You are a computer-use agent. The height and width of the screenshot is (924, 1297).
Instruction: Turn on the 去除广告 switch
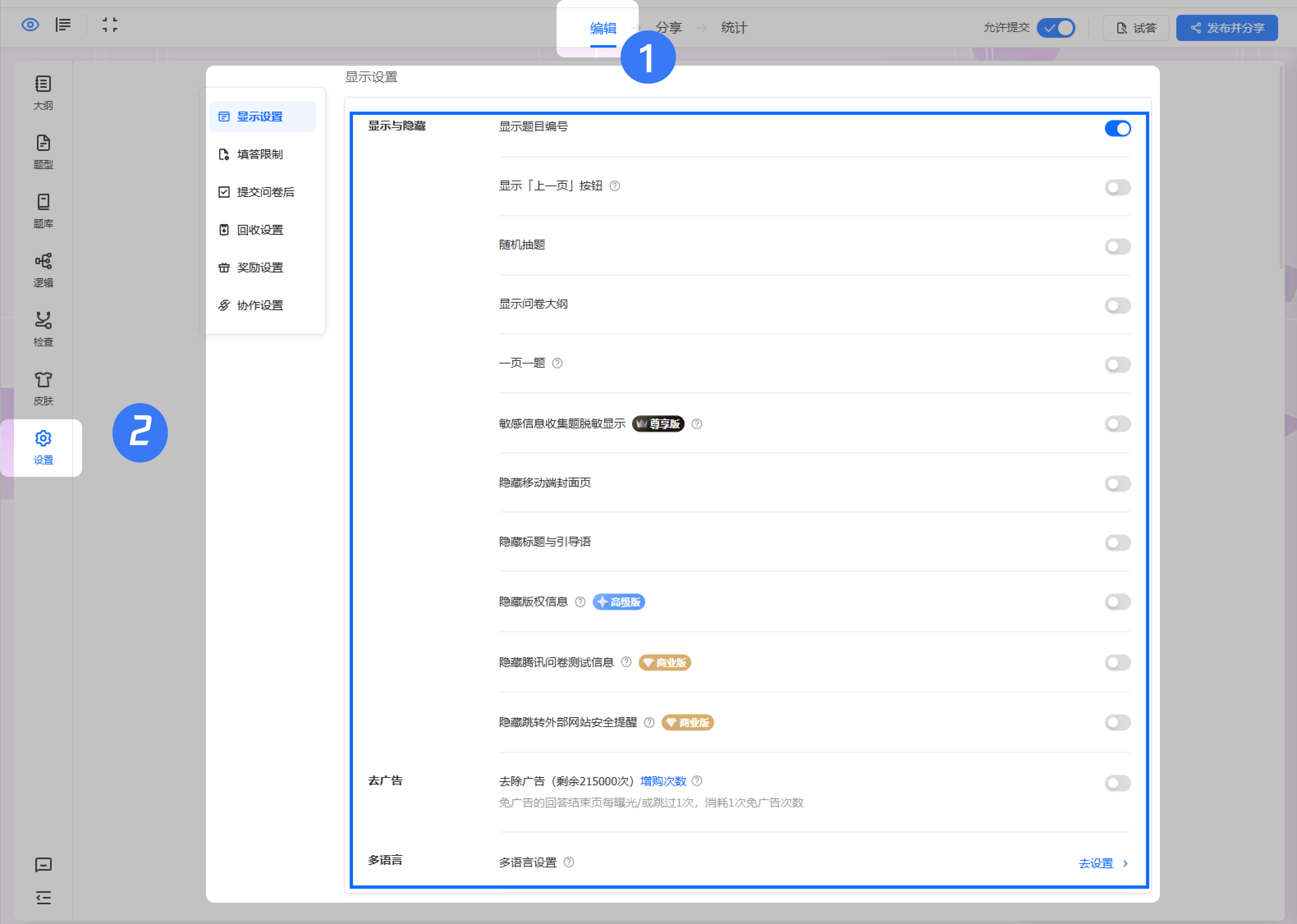(x=1118, y=783)
